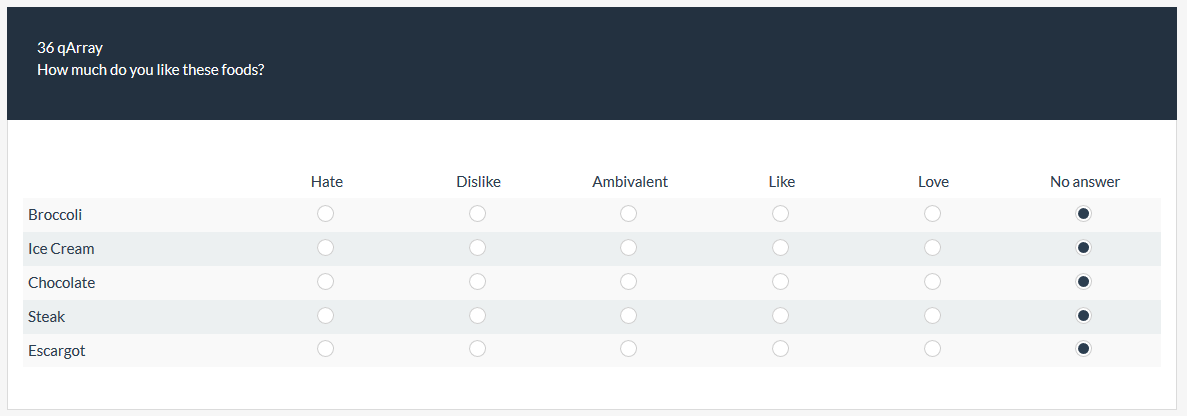Choose Like for Steak
1187x416 pixels.
coord(780,316)
